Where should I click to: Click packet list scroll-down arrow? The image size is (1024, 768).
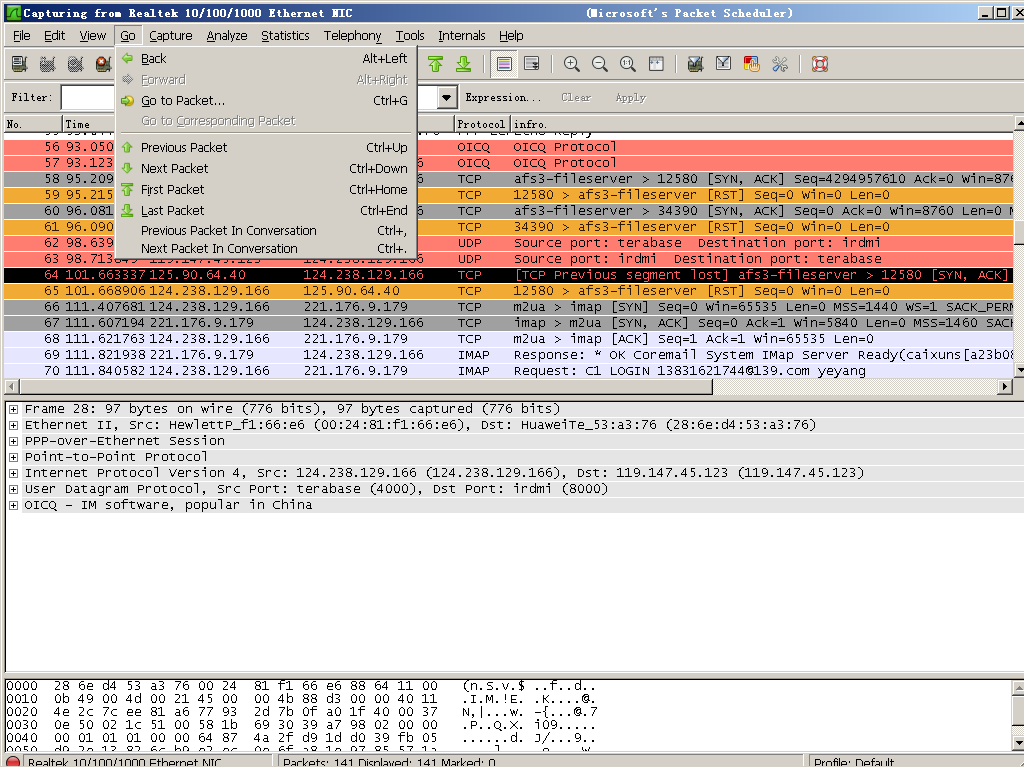coord(1019,370)
